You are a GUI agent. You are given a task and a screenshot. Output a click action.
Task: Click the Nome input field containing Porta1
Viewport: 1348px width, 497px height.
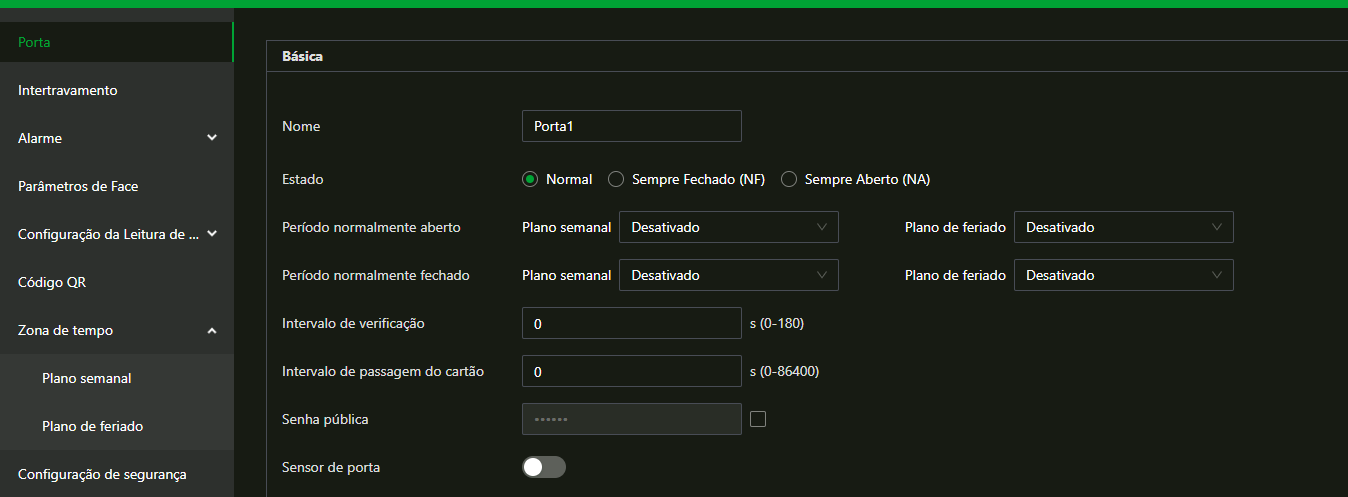632,126
